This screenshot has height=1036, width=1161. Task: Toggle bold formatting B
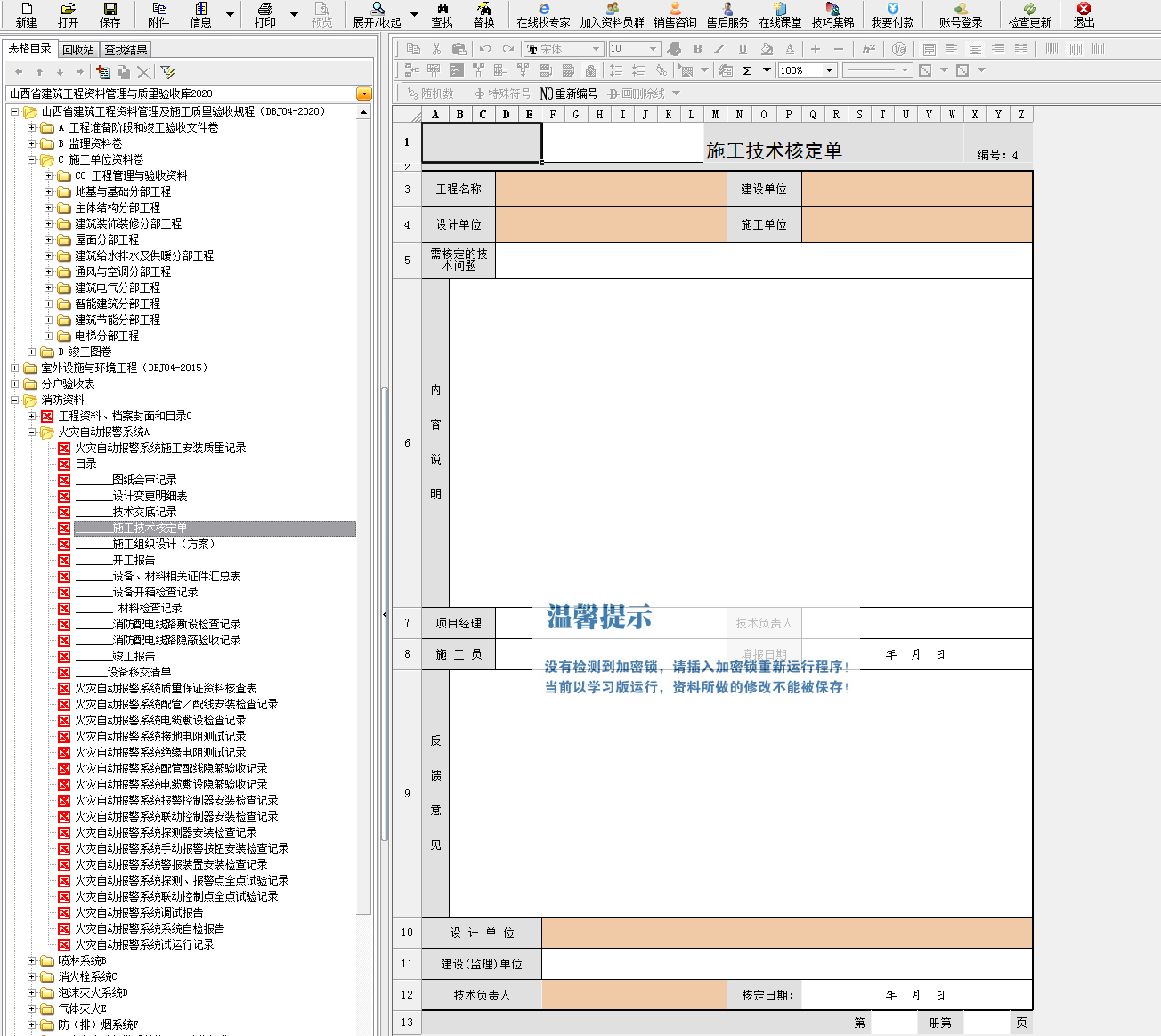[697, 49]
